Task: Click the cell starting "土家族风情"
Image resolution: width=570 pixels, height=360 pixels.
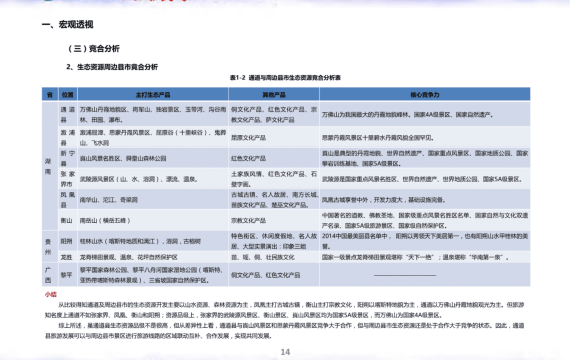Action: tap(274, 179)
